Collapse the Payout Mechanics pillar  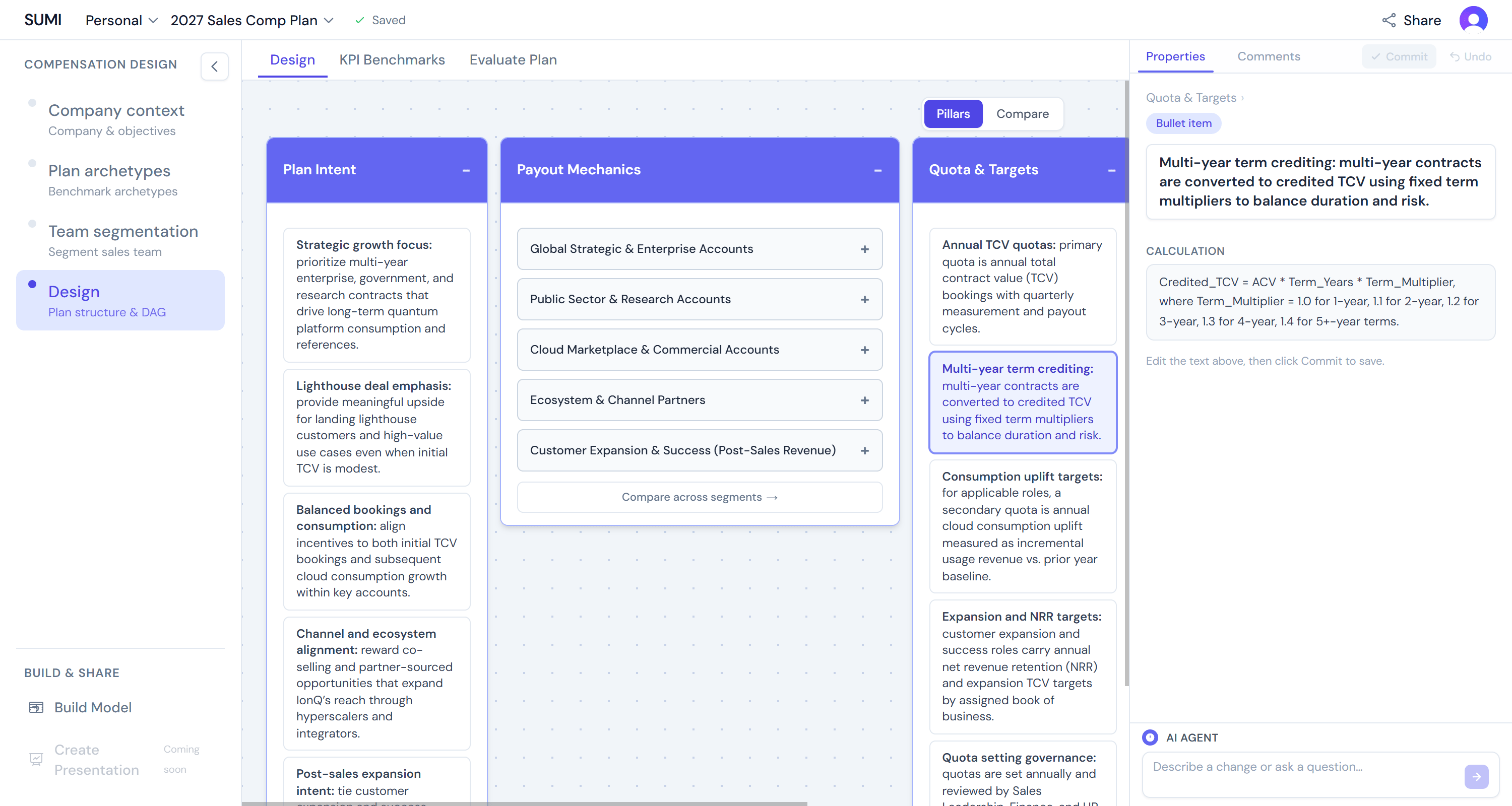(x=878, y=170)
